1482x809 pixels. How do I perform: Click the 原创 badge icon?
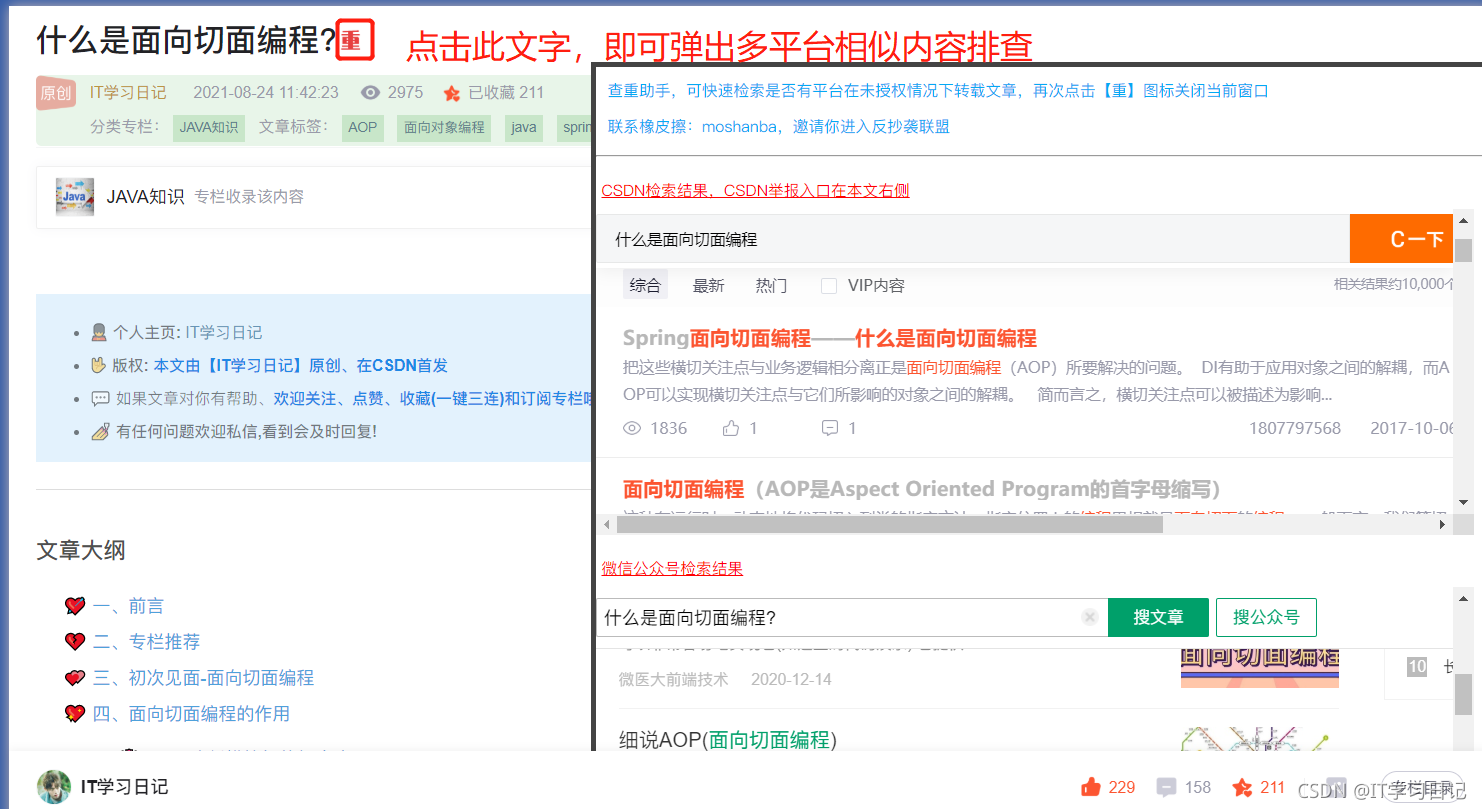(56, 93)
